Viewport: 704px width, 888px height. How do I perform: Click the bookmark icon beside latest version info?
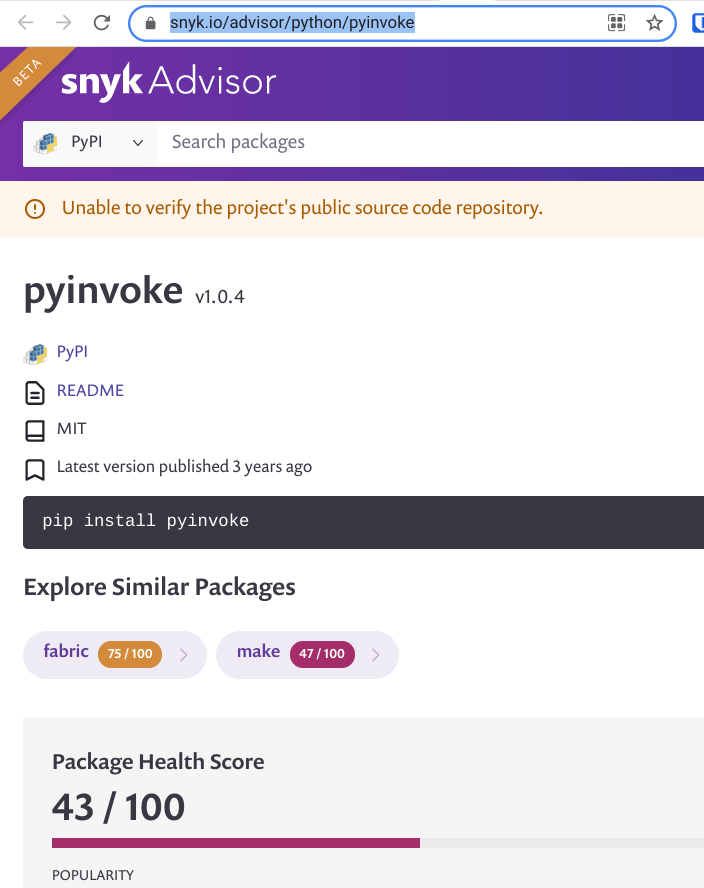(x=33, y=466)
